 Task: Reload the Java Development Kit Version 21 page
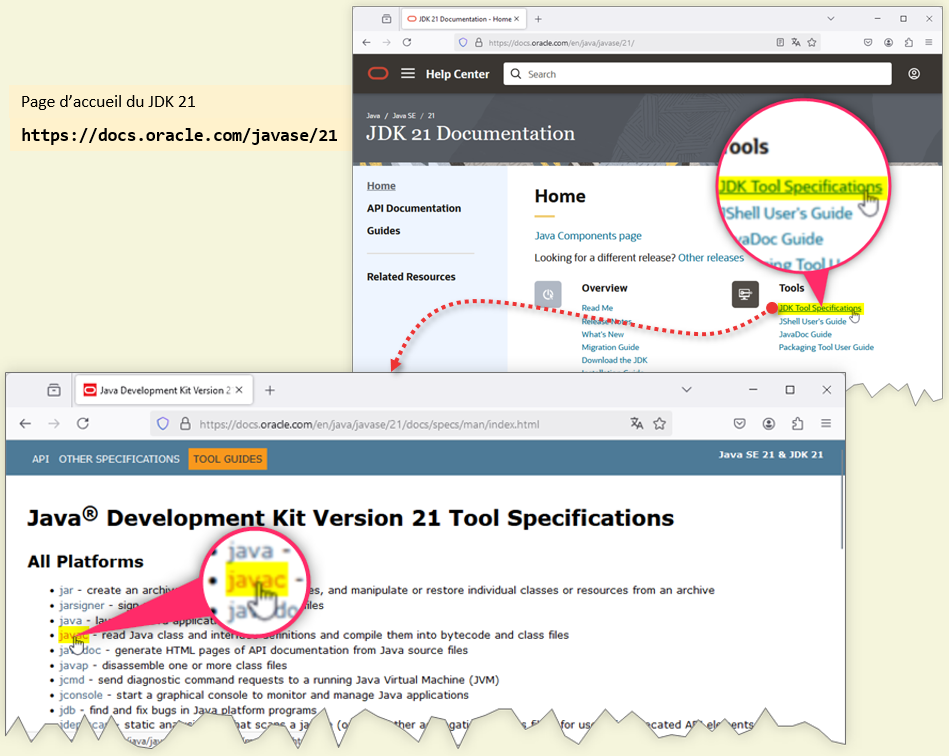coord(83,424)
